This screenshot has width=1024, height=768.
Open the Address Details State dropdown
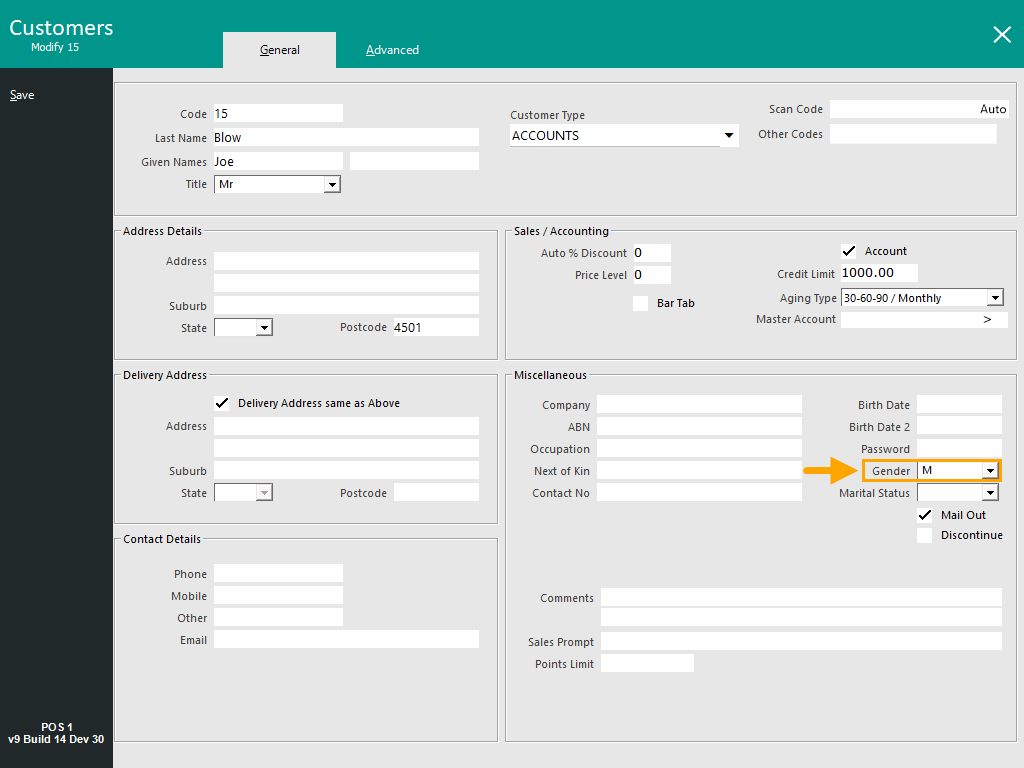pyautogui.click(x=264, y=328)
